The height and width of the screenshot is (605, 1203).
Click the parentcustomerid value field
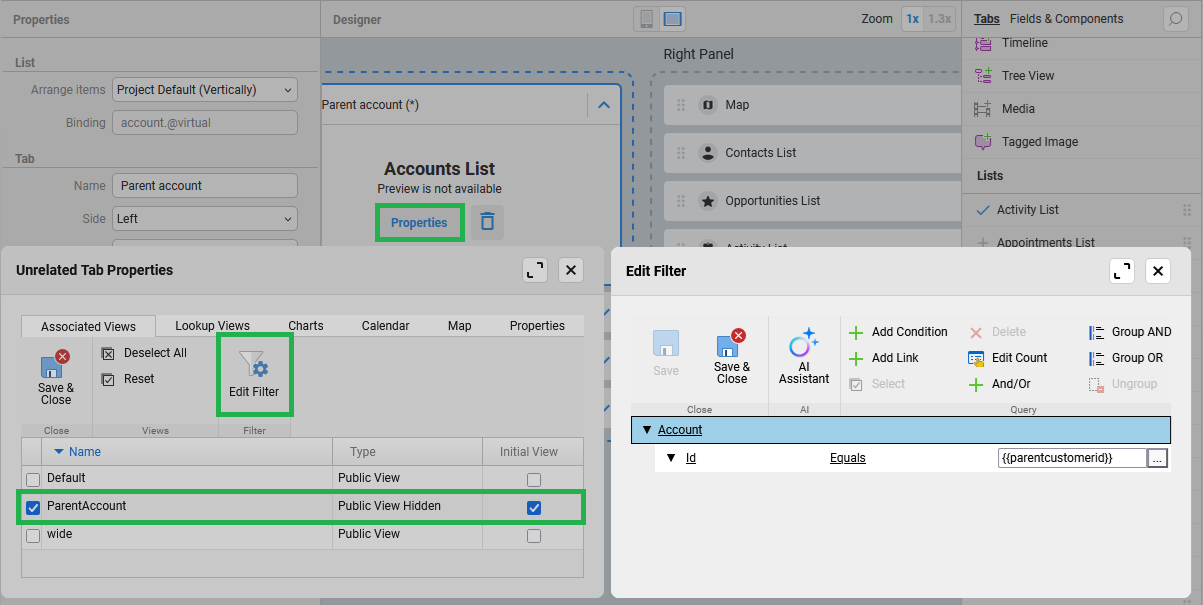tap(1070, 458)
